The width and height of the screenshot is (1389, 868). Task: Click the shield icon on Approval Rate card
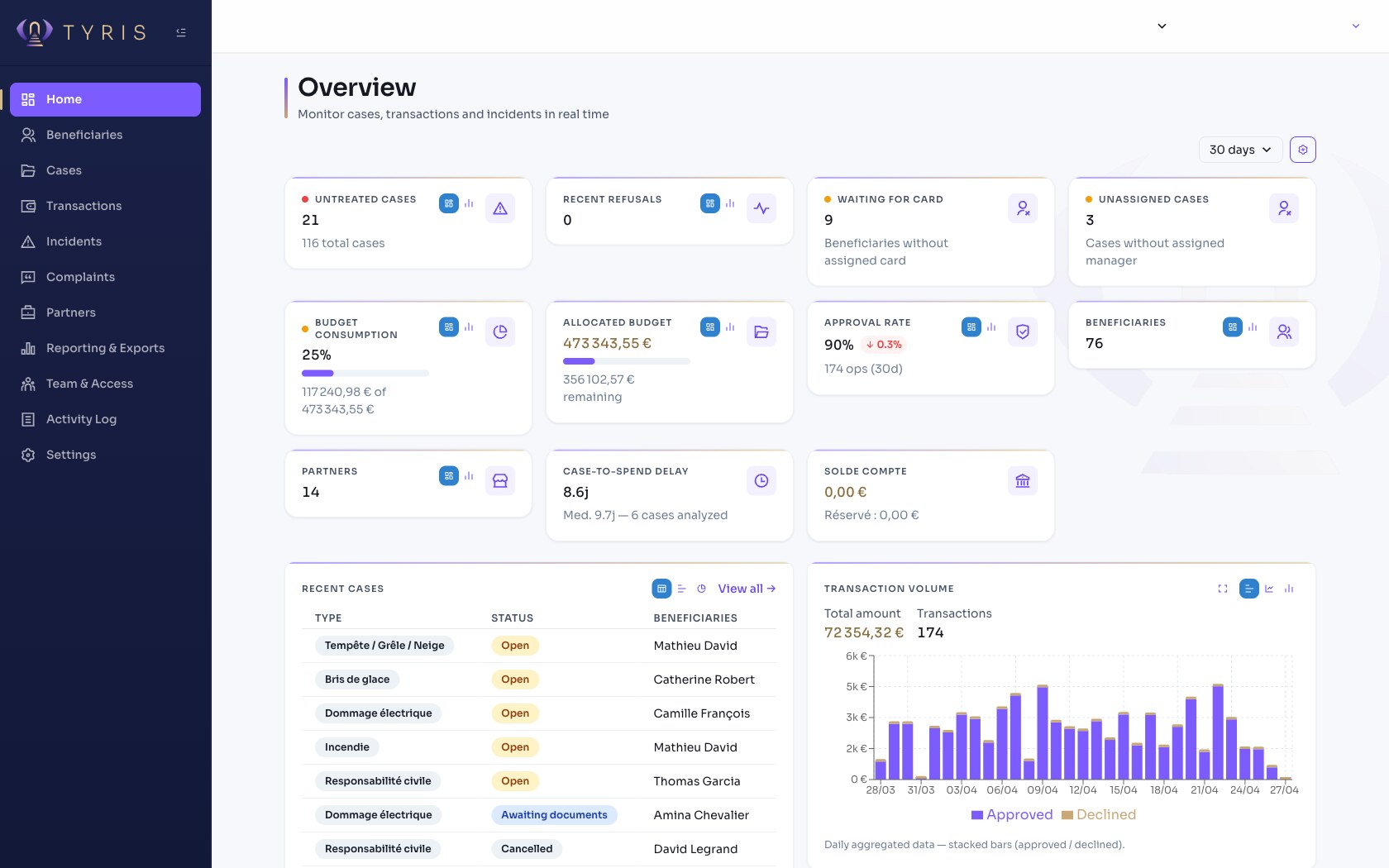(1023, 331)
